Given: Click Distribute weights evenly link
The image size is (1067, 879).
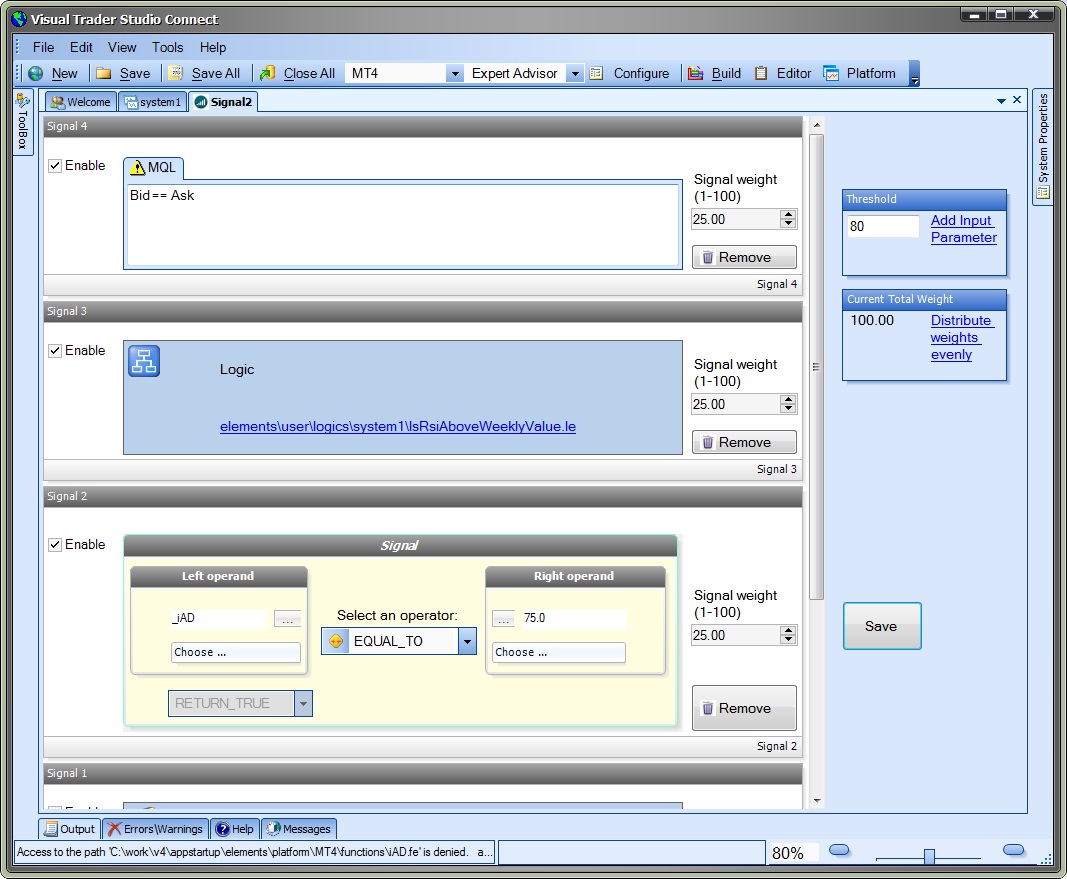Looking at the screenshot, I should [962, 337].
